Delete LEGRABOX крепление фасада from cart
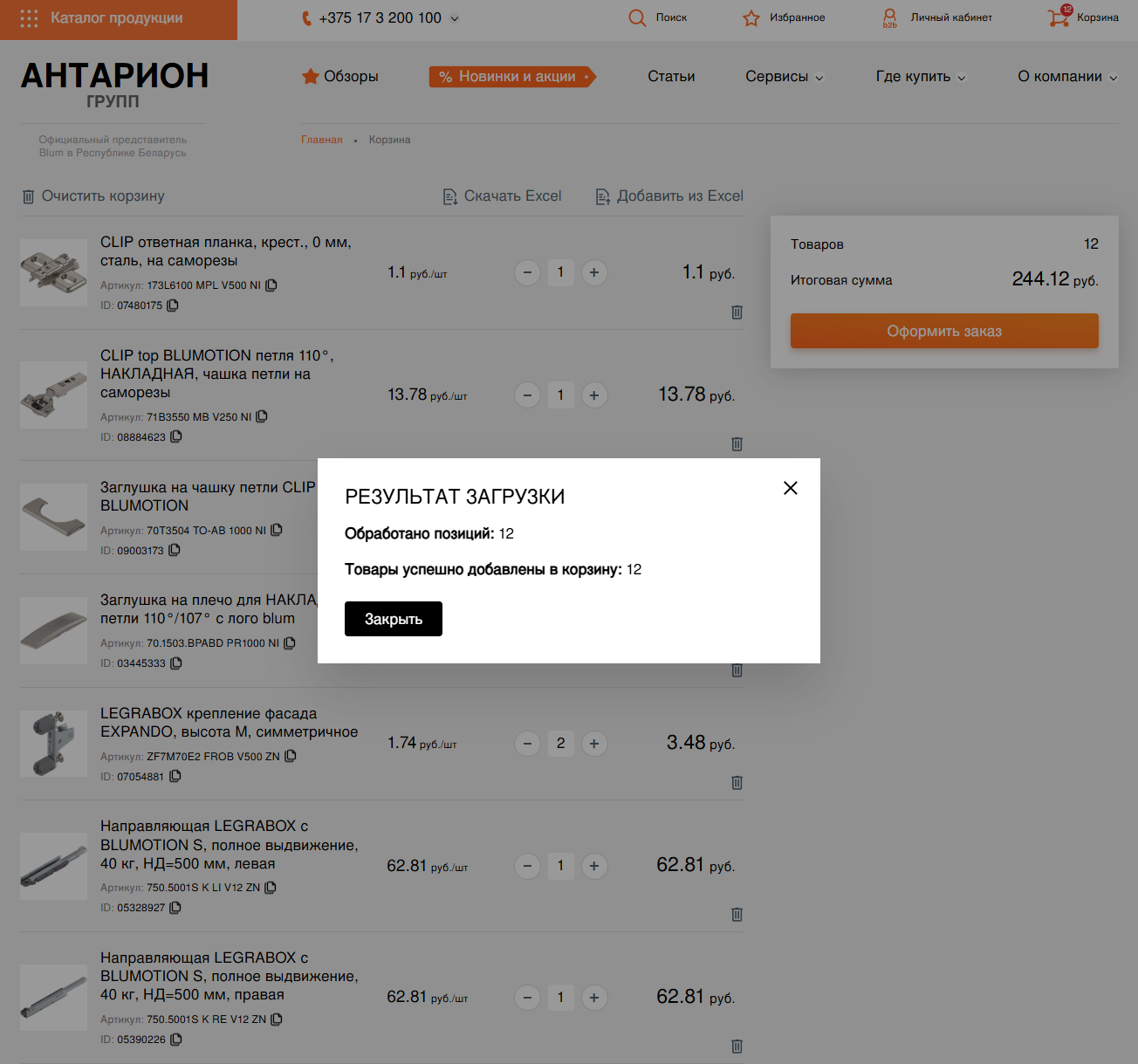The height and width of the screenshot is (1064, 1138). pos(737,783)
